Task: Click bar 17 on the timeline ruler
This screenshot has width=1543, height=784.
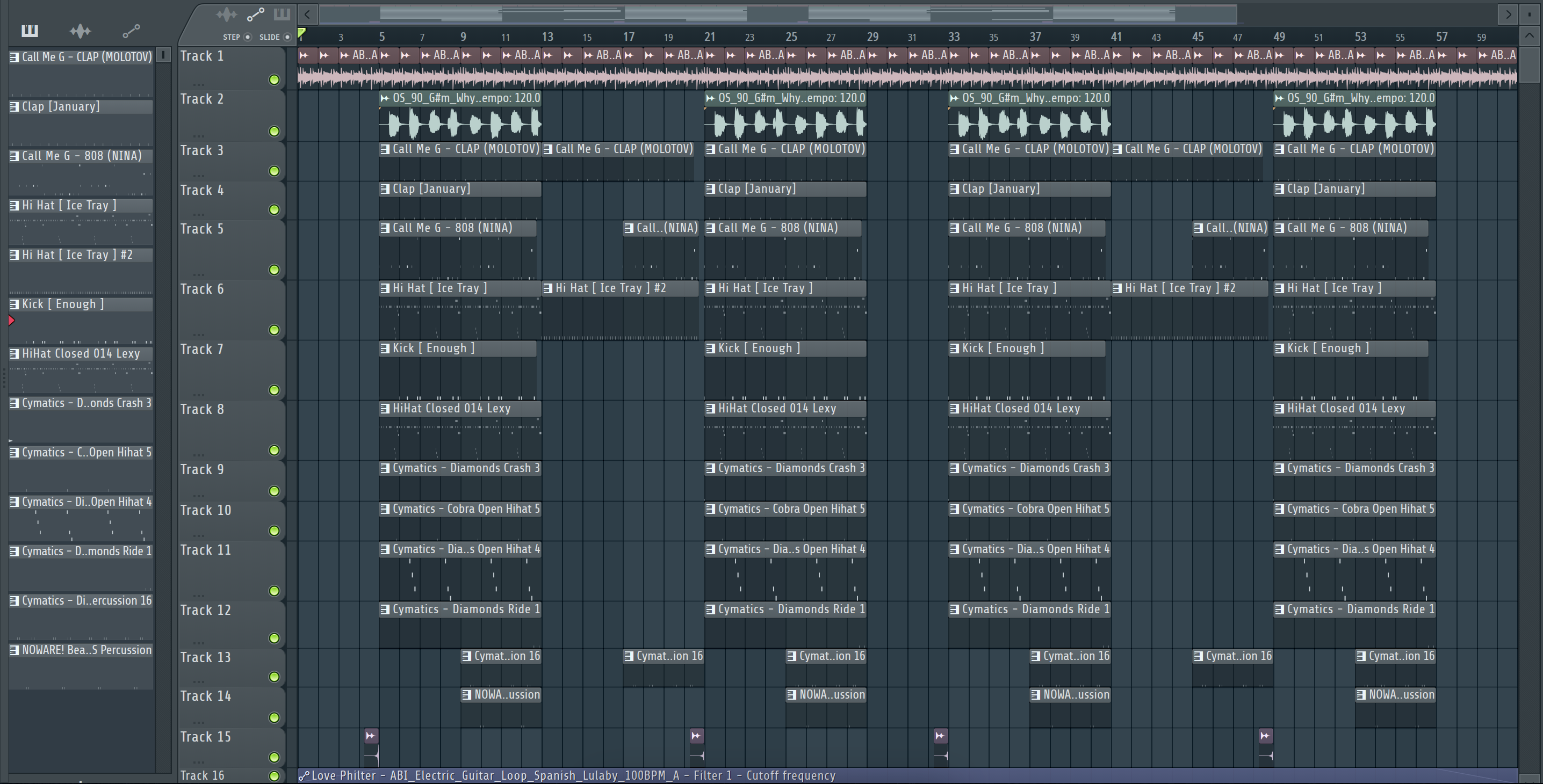Action: click(629, 37)
